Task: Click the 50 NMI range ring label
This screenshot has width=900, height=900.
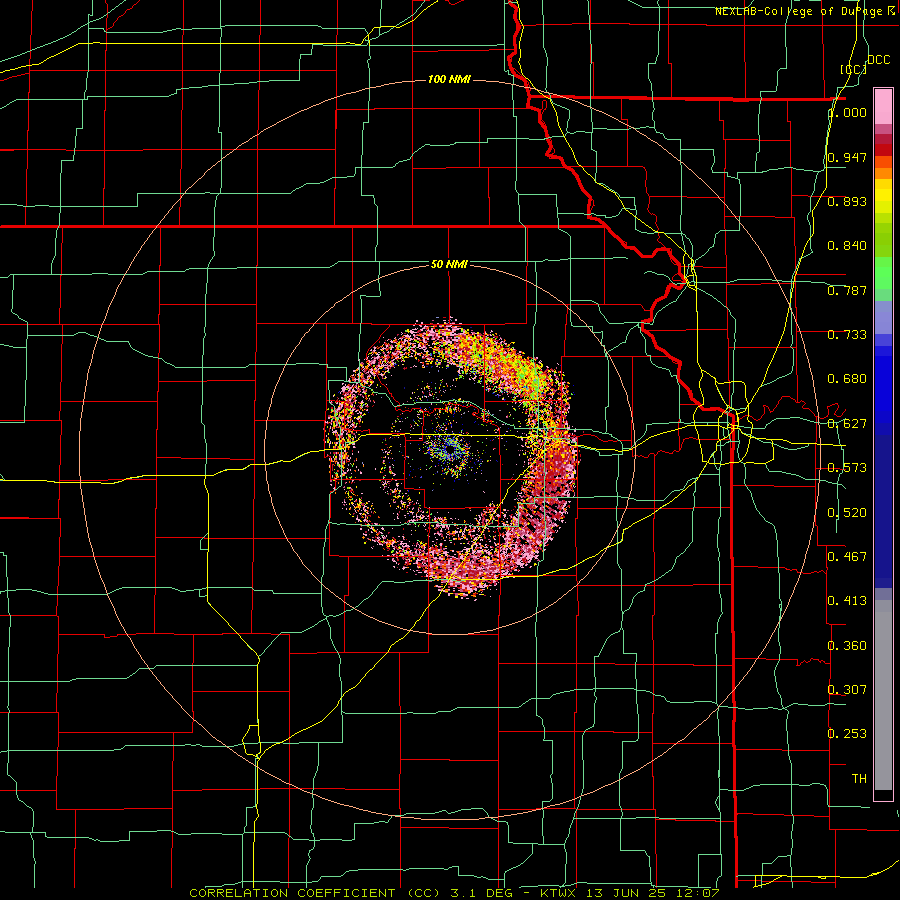Action: pos(449,264)
